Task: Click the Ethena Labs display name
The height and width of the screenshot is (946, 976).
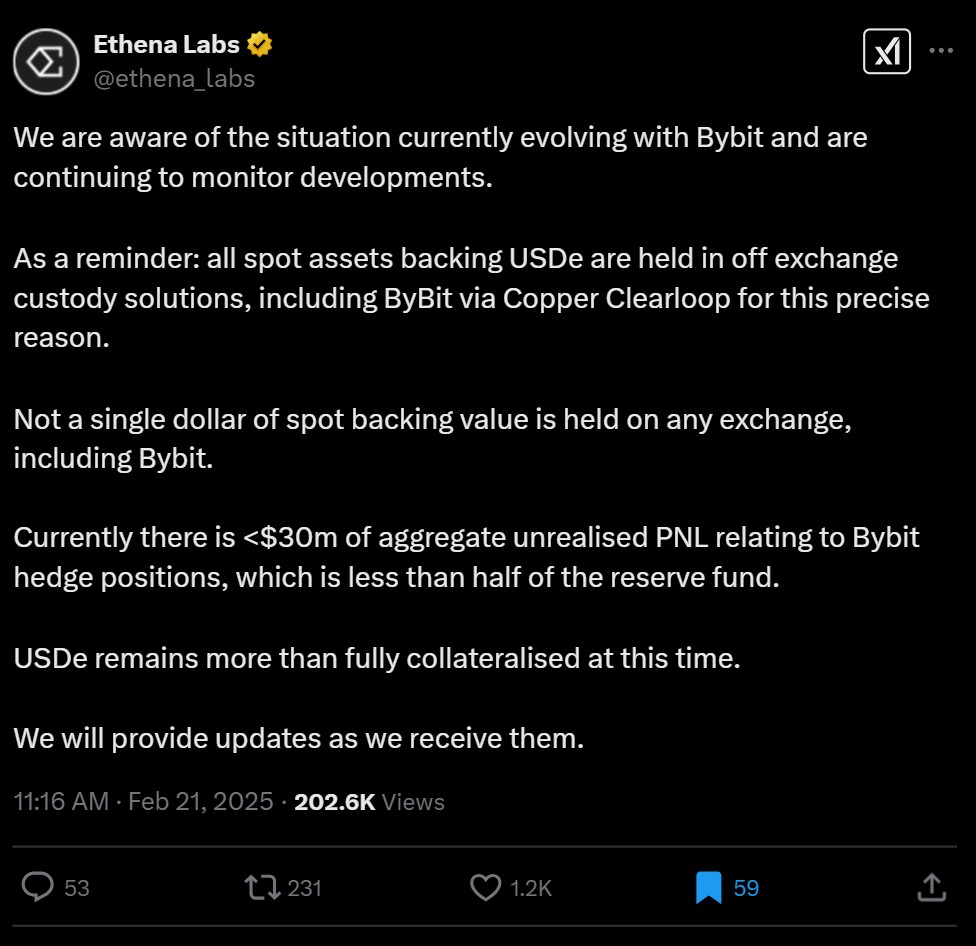Action: 166,45
